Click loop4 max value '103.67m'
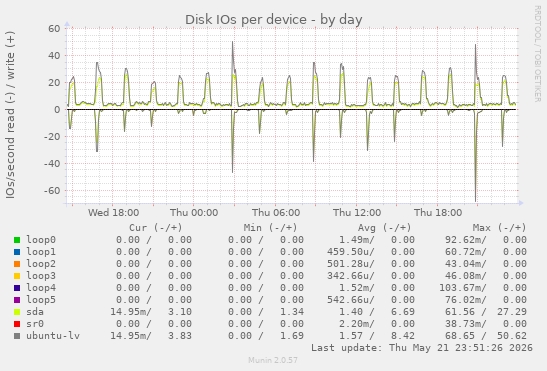Image resolution: width=547 pixels, height=371 pixels. (x=463, y=288)
